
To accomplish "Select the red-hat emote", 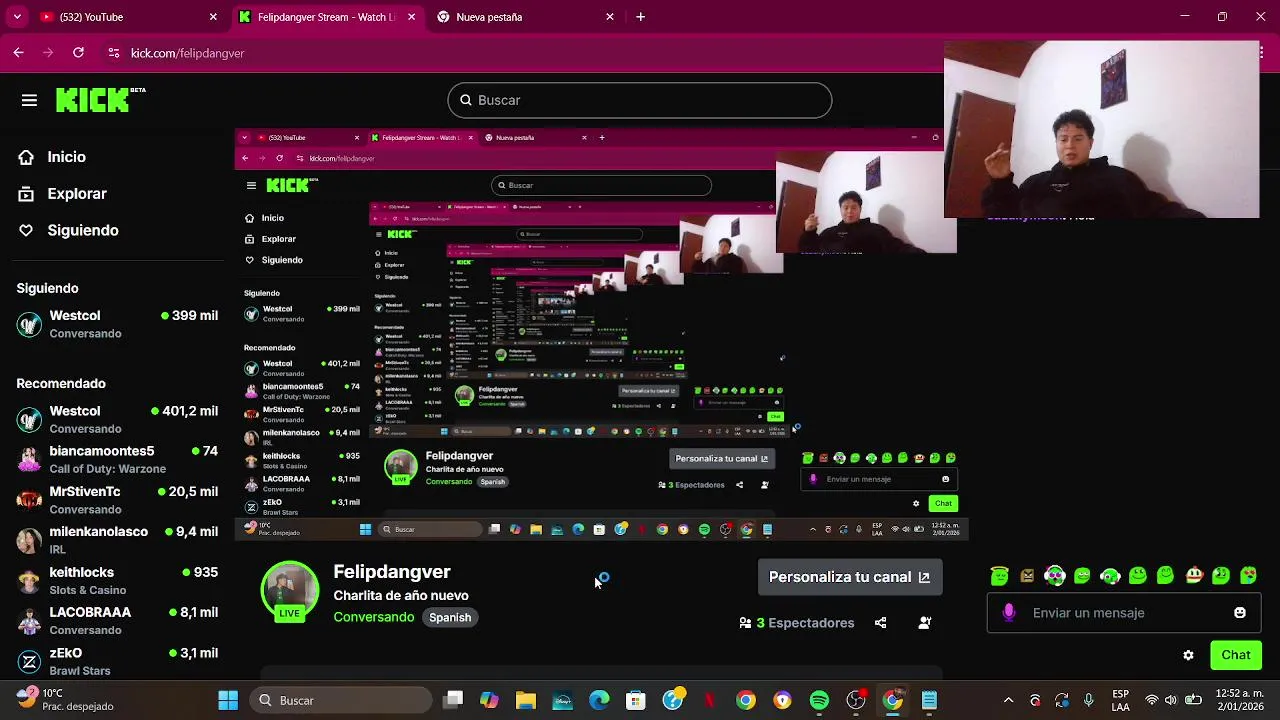I will 1193,575.
